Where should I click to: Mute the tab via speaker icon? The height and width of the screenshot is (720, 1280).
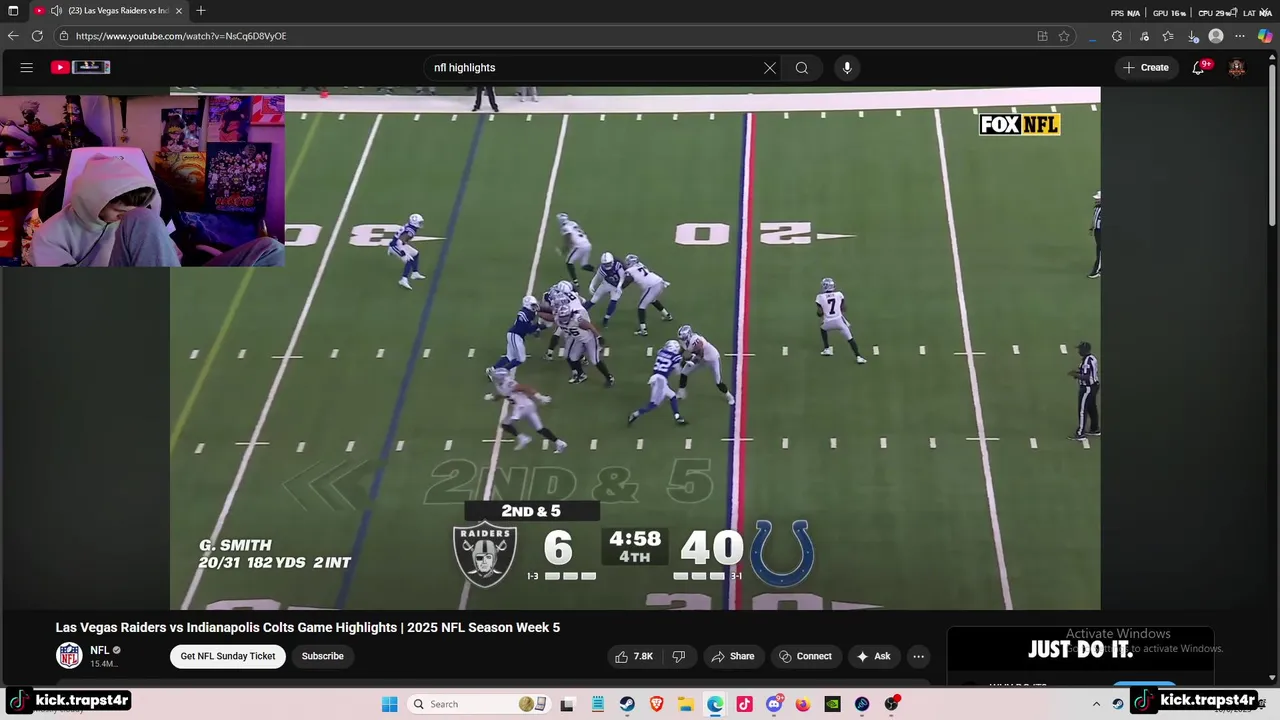pyautogui.click(x=56, y=11)
